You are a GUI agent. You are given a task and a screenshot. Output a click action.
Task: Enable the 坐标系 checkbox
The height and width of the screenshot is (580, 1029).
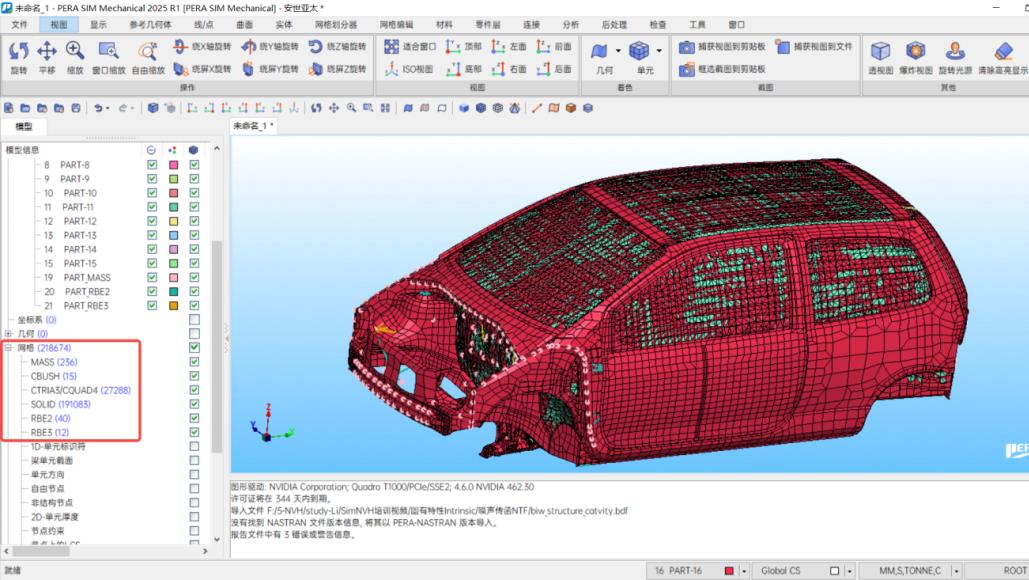[194, 320]
